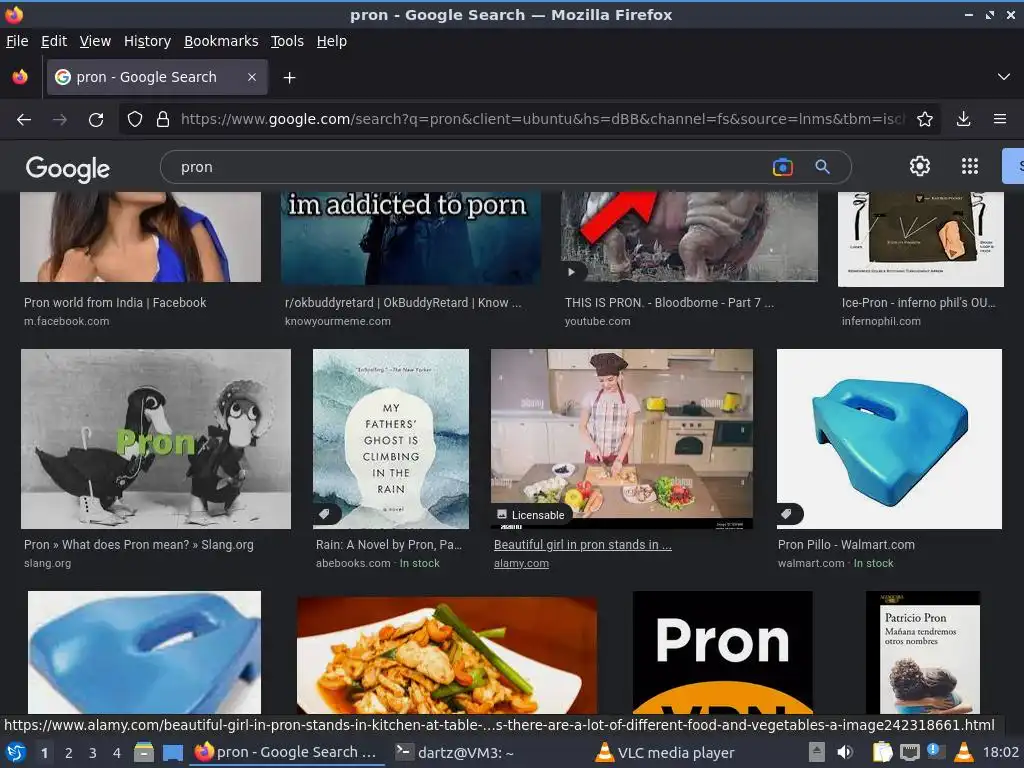Open the File menu
1024x768 pixels.
click(x=17, y=41)
